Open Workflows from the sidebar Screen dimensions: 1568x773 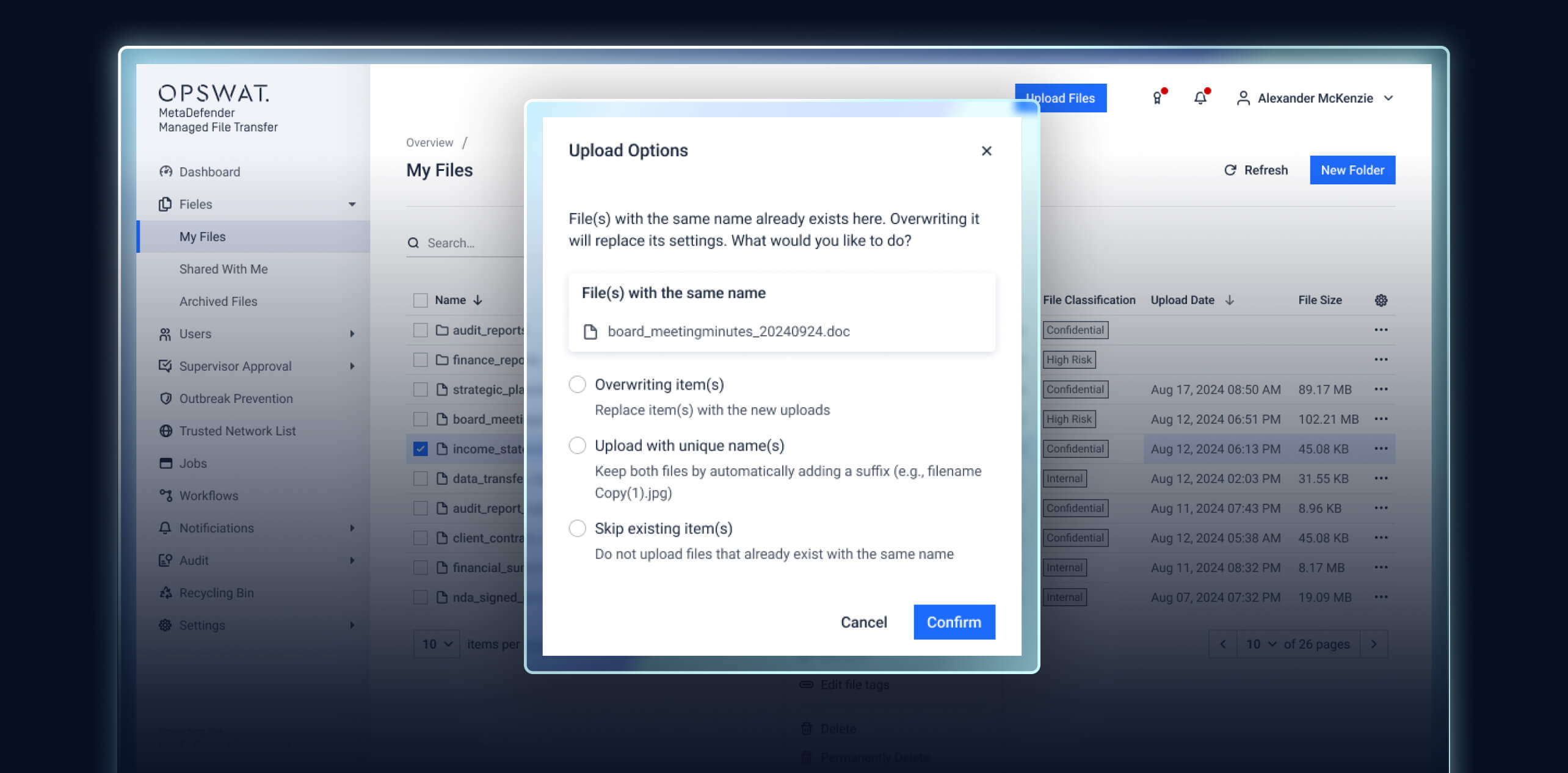208,495
